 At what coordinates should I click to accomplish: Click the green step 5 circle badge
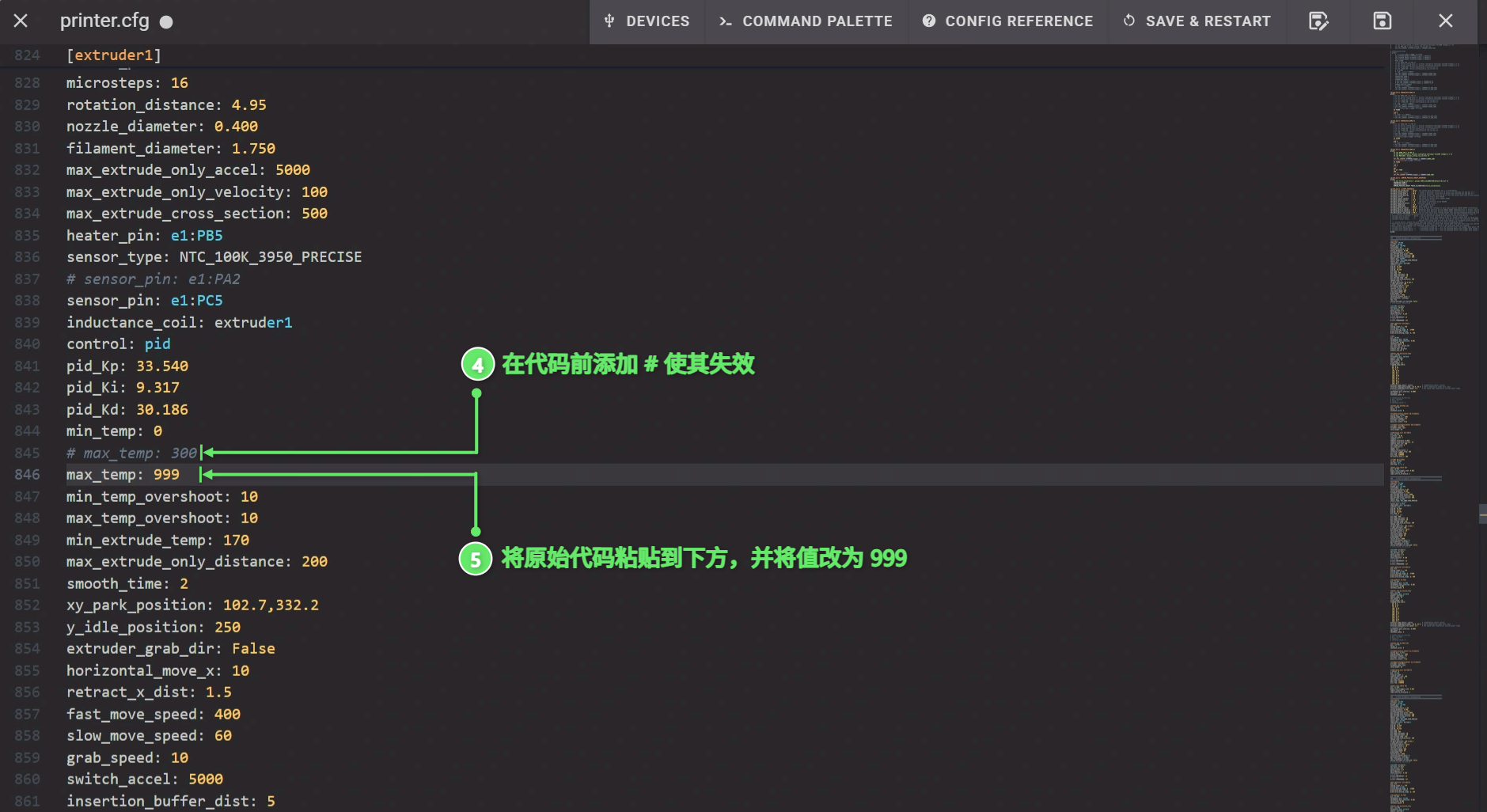click(x=476, y=560)
